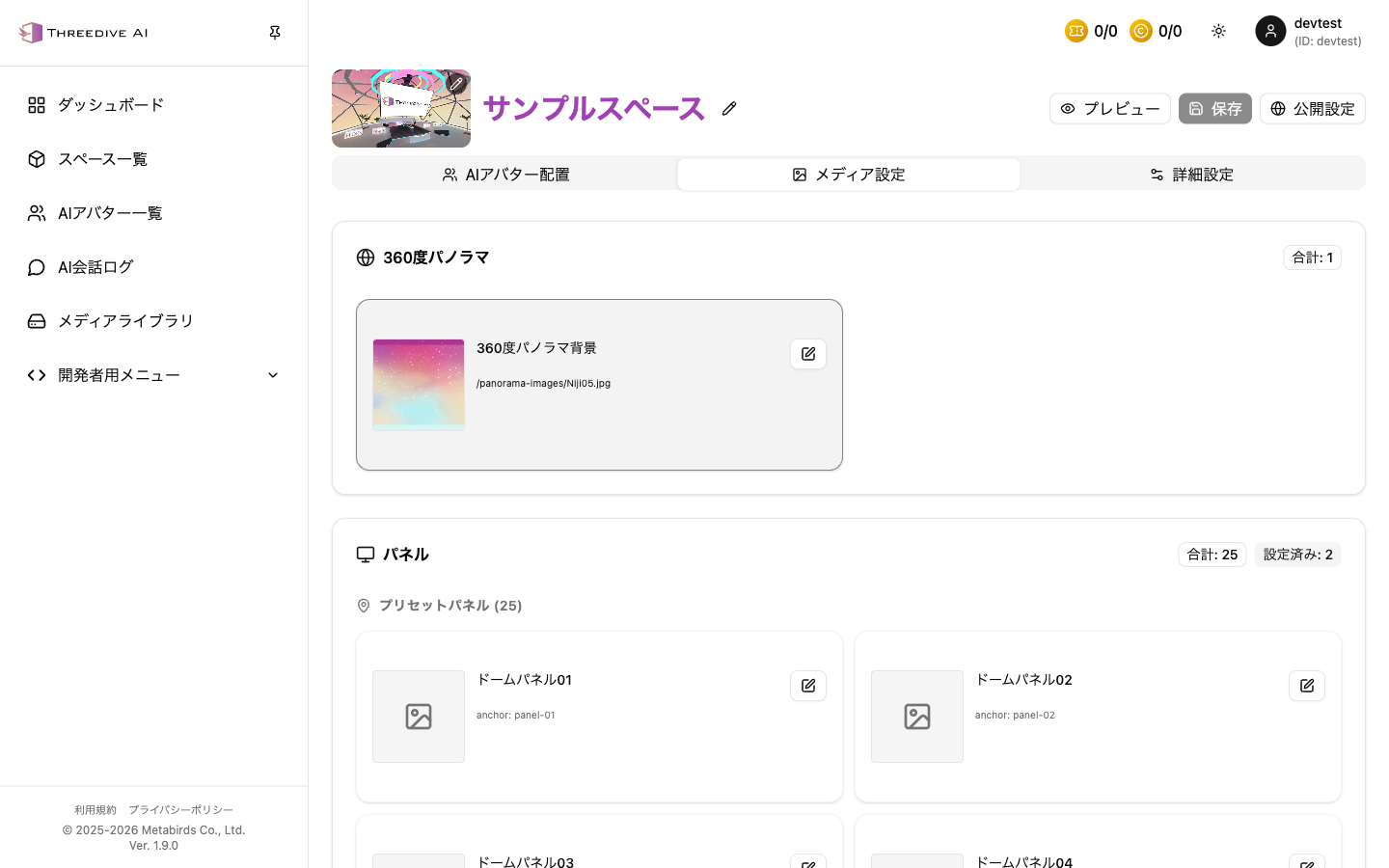The image size is (1389, 868).
Task: Click the /panorama-images/Niji05.jpg path text
Action: pyautogui.click(x=543, y=383)
